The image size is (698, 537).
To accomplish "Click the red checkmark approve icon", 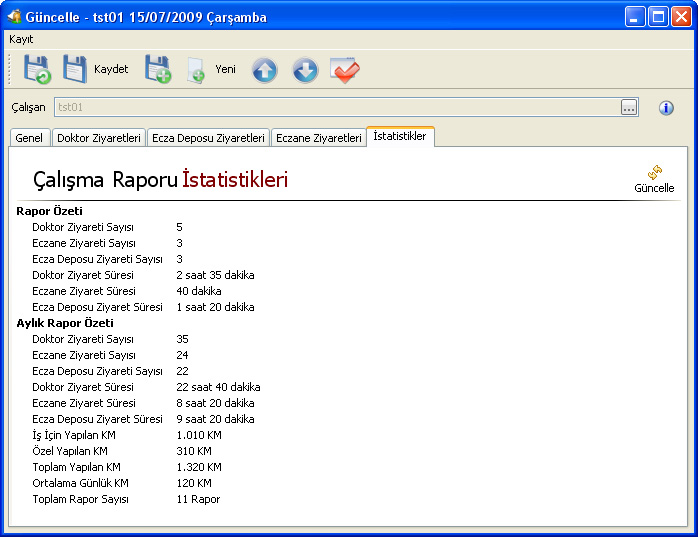I will (x=345, y=70).
